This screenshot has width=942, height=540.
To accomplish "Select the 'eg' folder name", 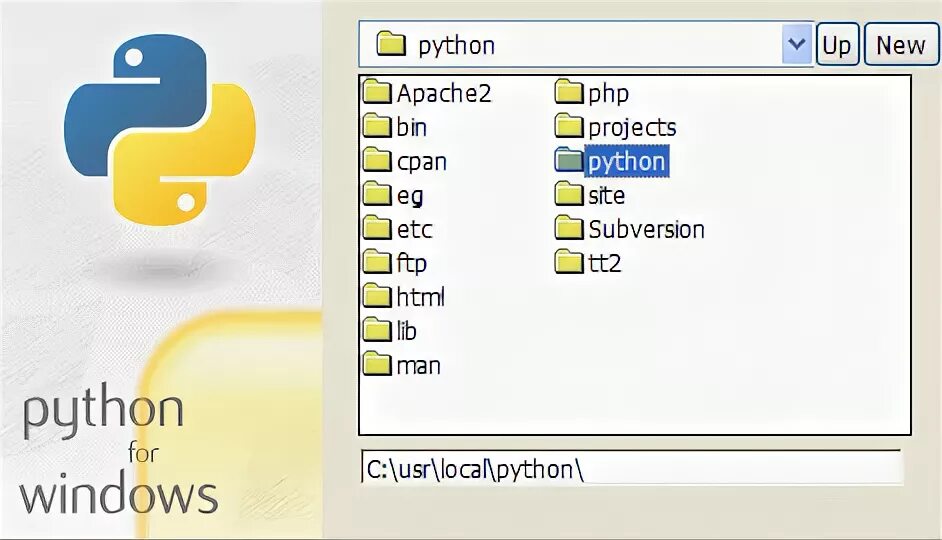I will 410,197.
